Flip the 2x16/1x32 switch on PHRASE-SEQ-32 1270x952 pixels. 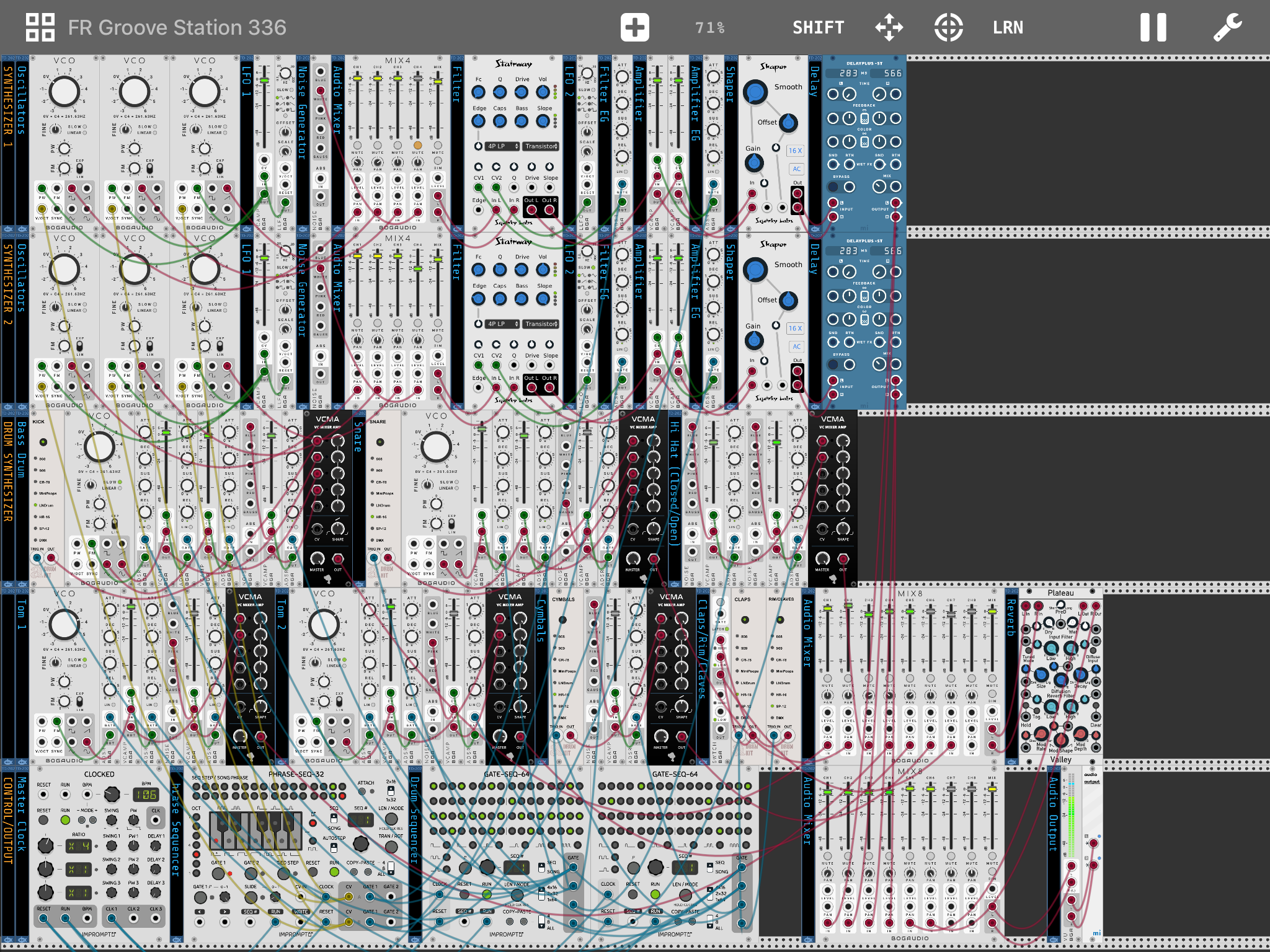pyautogui.click(x=391, y=791)
